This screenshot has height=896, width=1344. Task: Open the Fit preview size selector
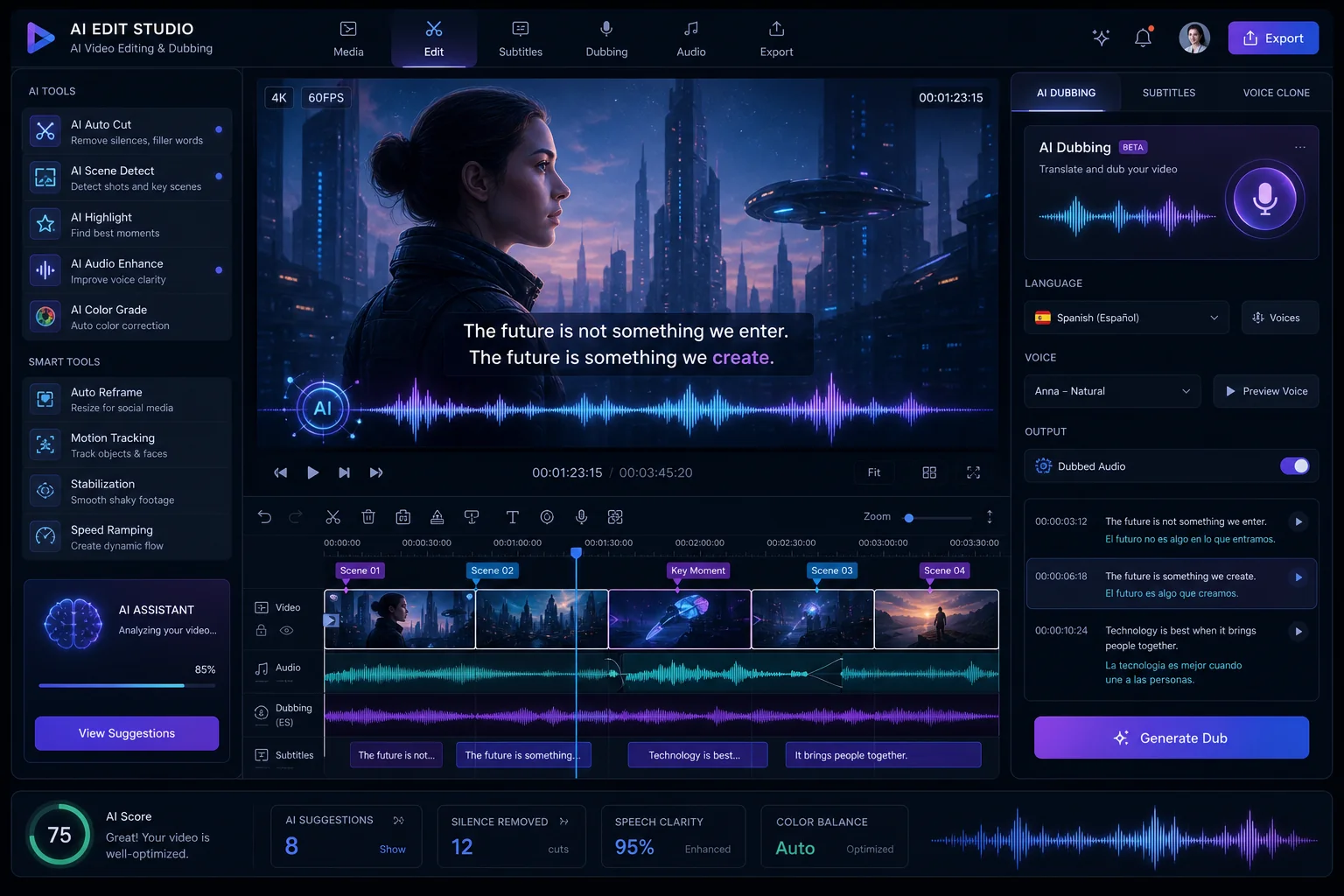point(874,472)
